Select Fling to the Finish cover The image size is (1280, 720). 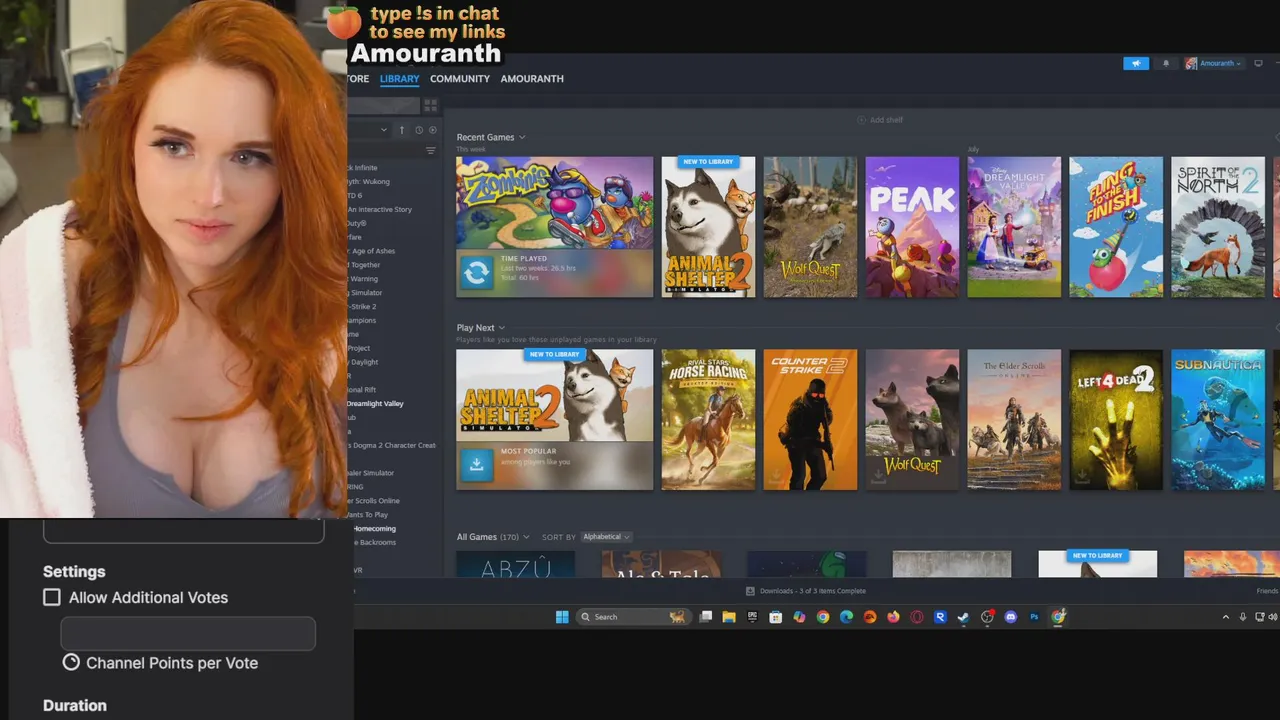pos(1116,227)
